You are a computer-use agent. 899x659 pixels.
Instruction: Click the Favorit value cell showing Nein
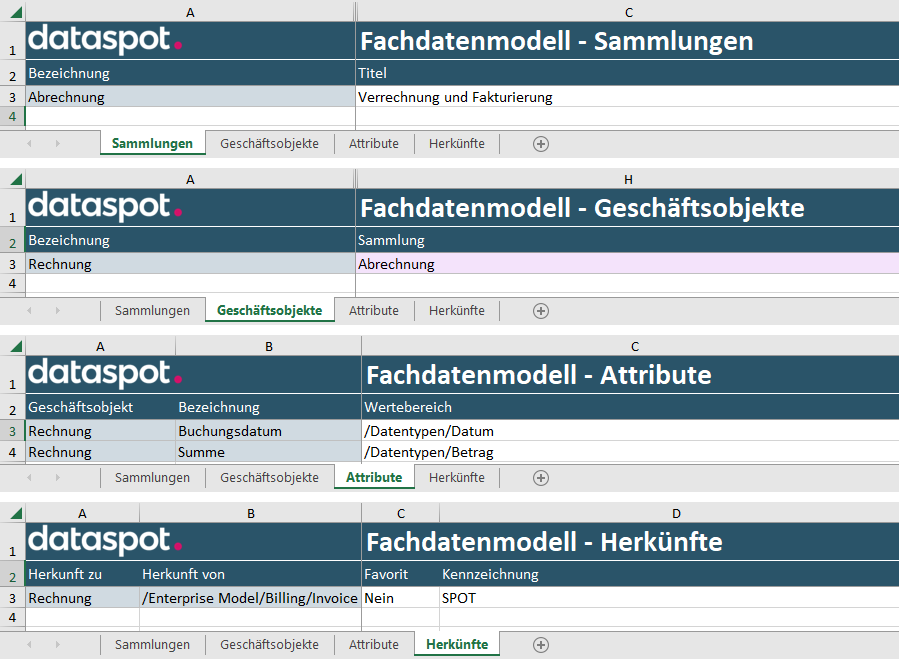tap(400, 598)
